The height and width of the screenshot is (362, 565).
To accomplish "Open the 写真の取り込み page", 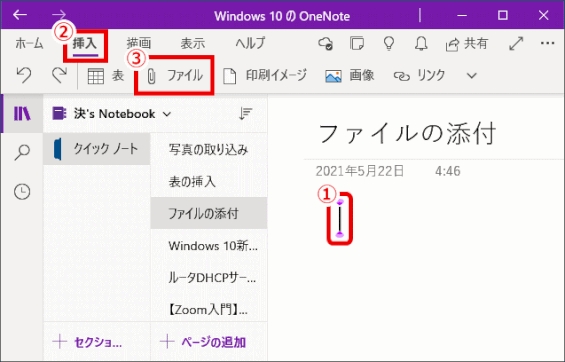I will click(209, 149).
